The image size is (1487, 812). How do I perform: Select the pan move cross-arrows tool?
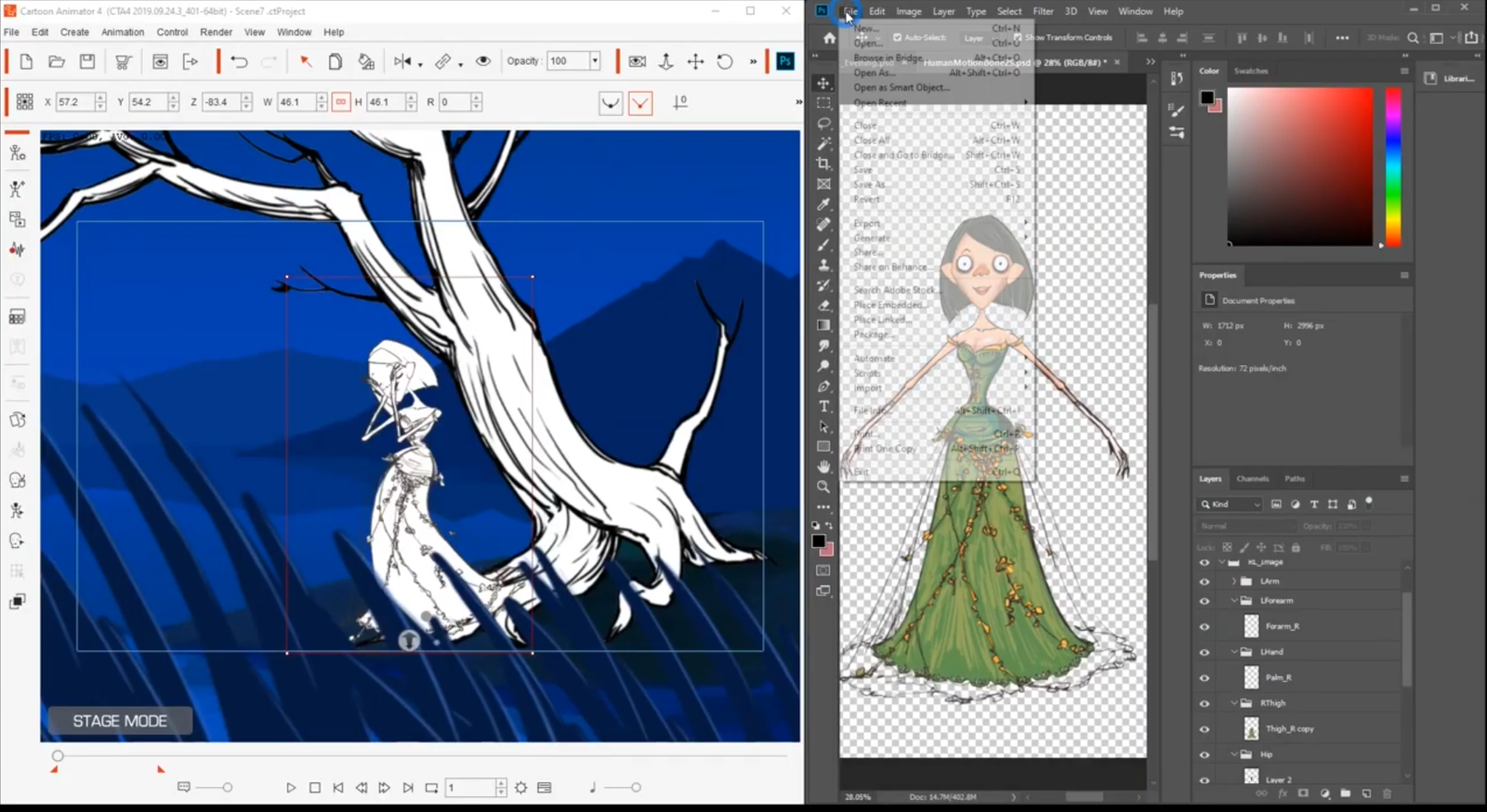(x=695, y=61)
